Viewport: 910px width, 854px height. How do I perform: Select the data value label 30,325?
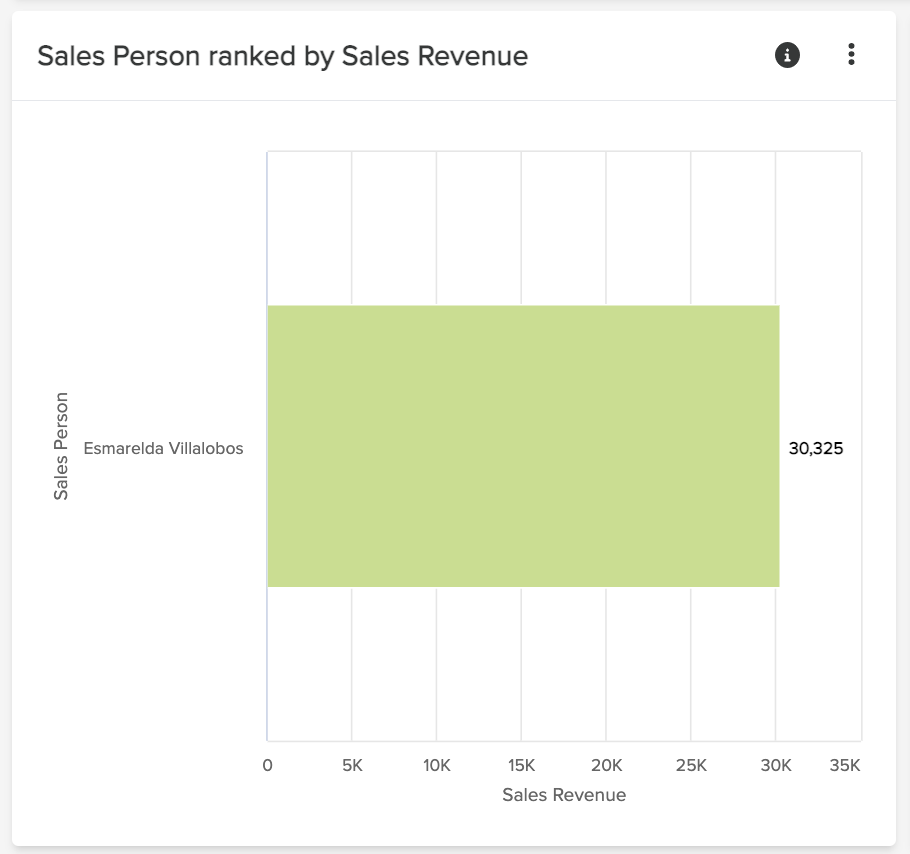(x=815, y=448)
